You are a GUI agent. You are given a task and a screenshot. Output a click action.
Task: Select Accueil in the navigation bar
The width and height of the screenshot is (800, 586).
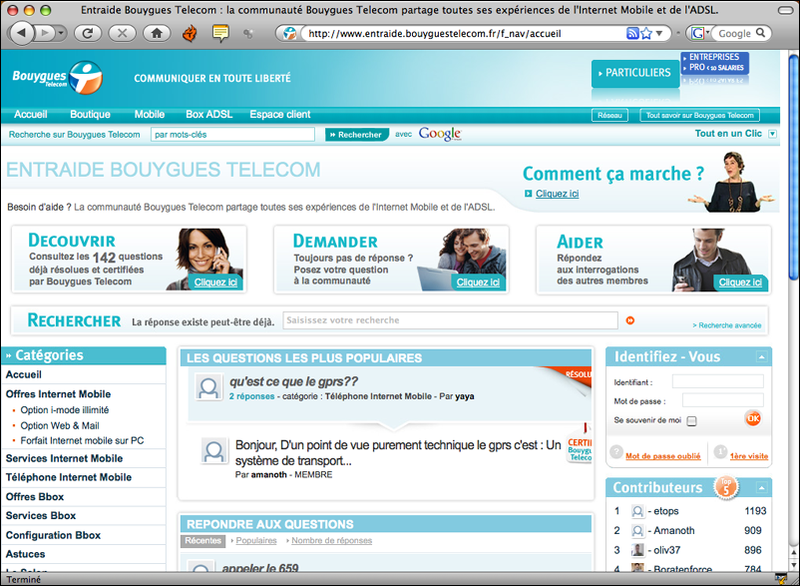[x=31, y=114]
